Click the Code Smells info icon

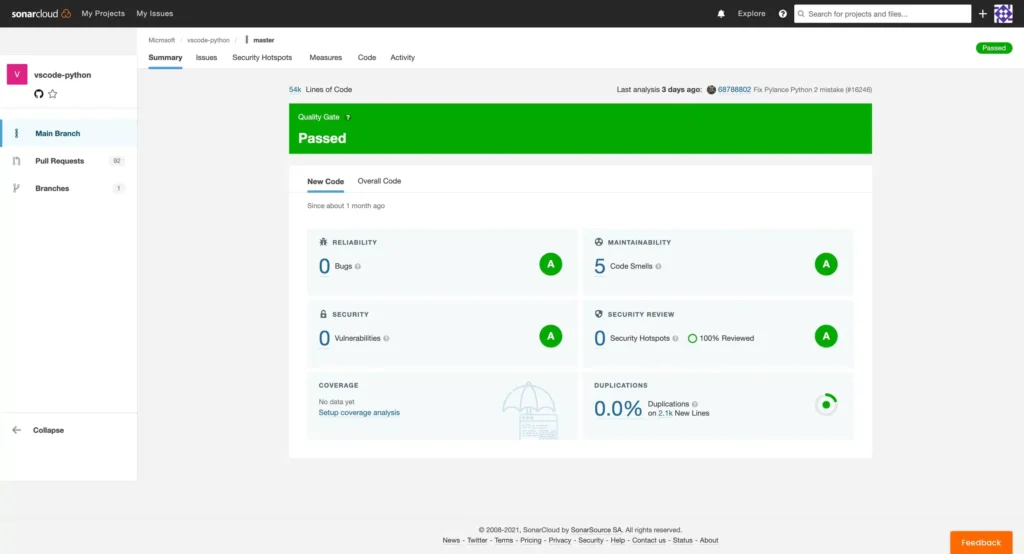click(658, 267)
